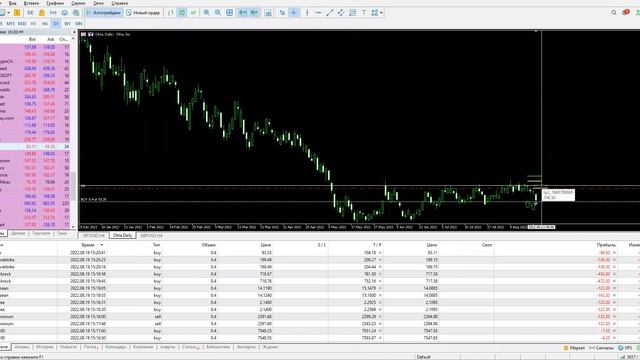640x360 pixels.
Task: Open the История toolbox tab
Action: (x=44, y=347)
